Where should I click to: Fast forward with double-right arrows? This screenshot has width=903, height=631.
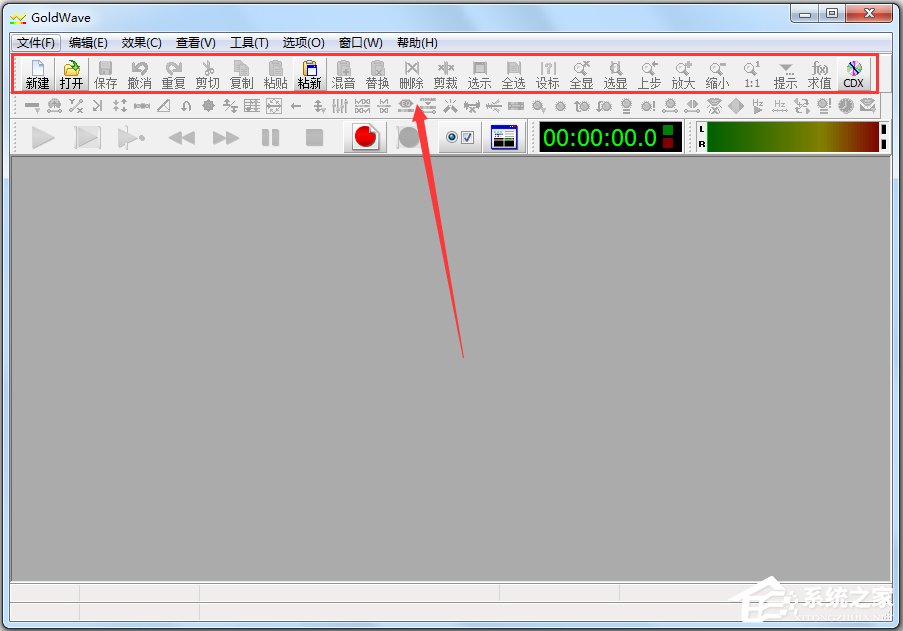click(x=226, y=138)
